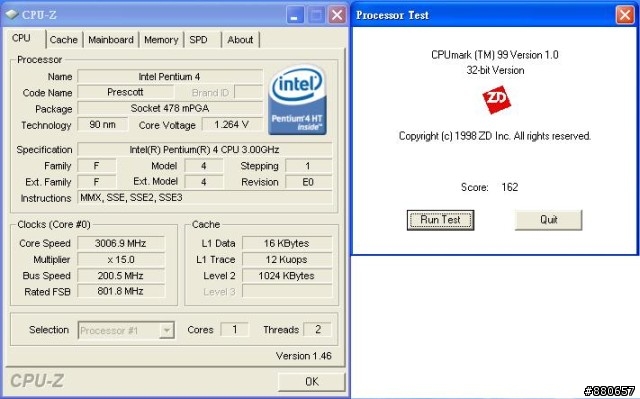
Task: Click the Core Voltage value 1.264 V
Action: point(232,125)
